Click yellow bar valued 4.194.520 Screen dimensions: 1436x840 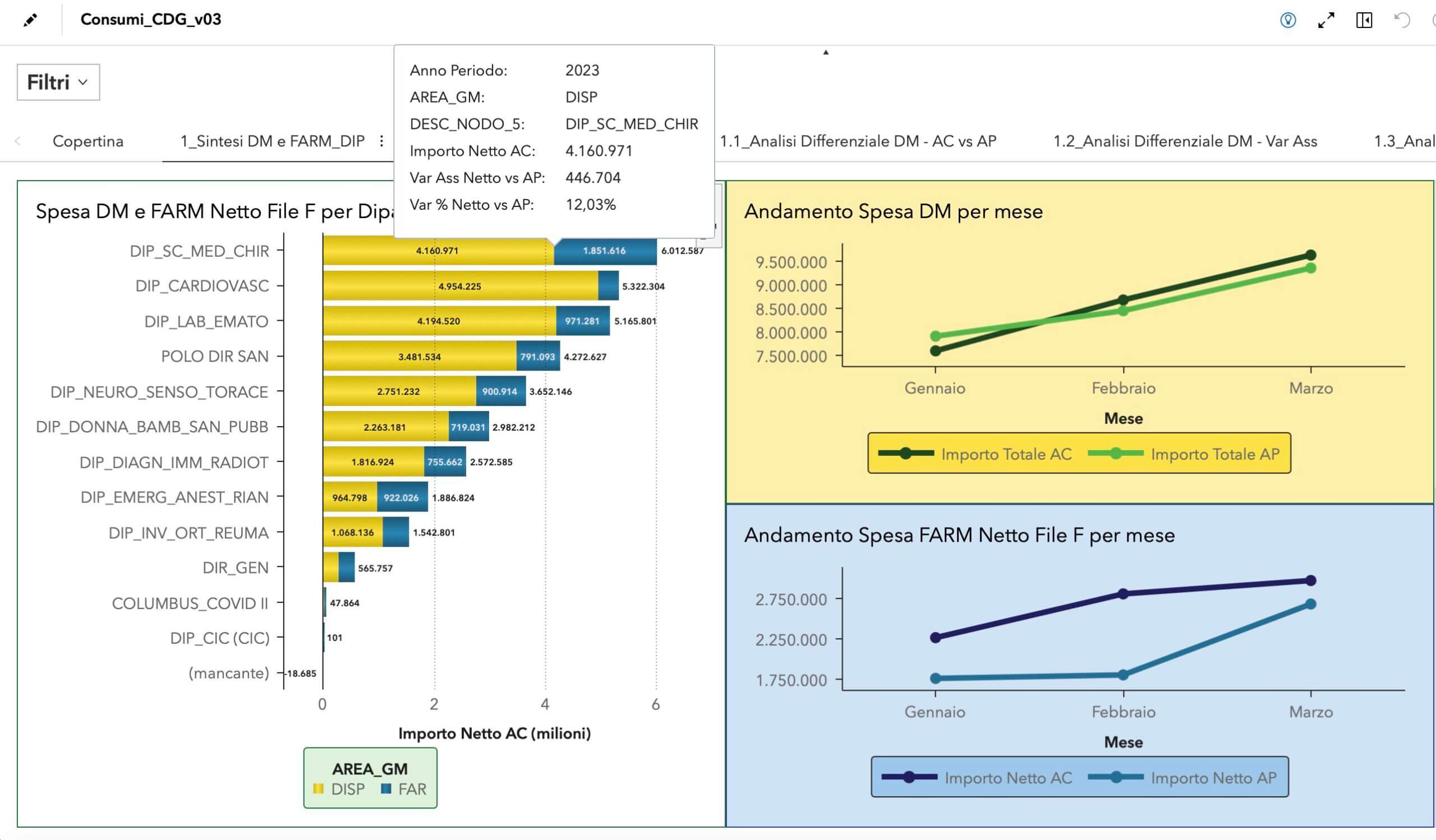439,321
